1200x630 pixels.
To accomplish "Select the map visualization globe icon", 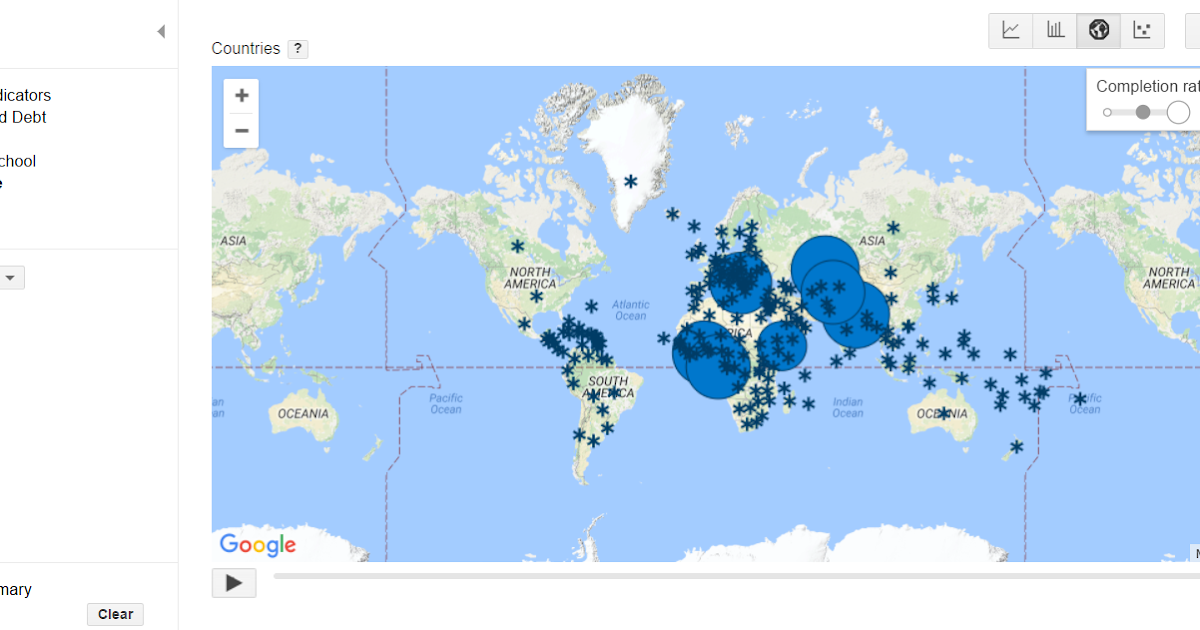I will tap(1098, 30).
